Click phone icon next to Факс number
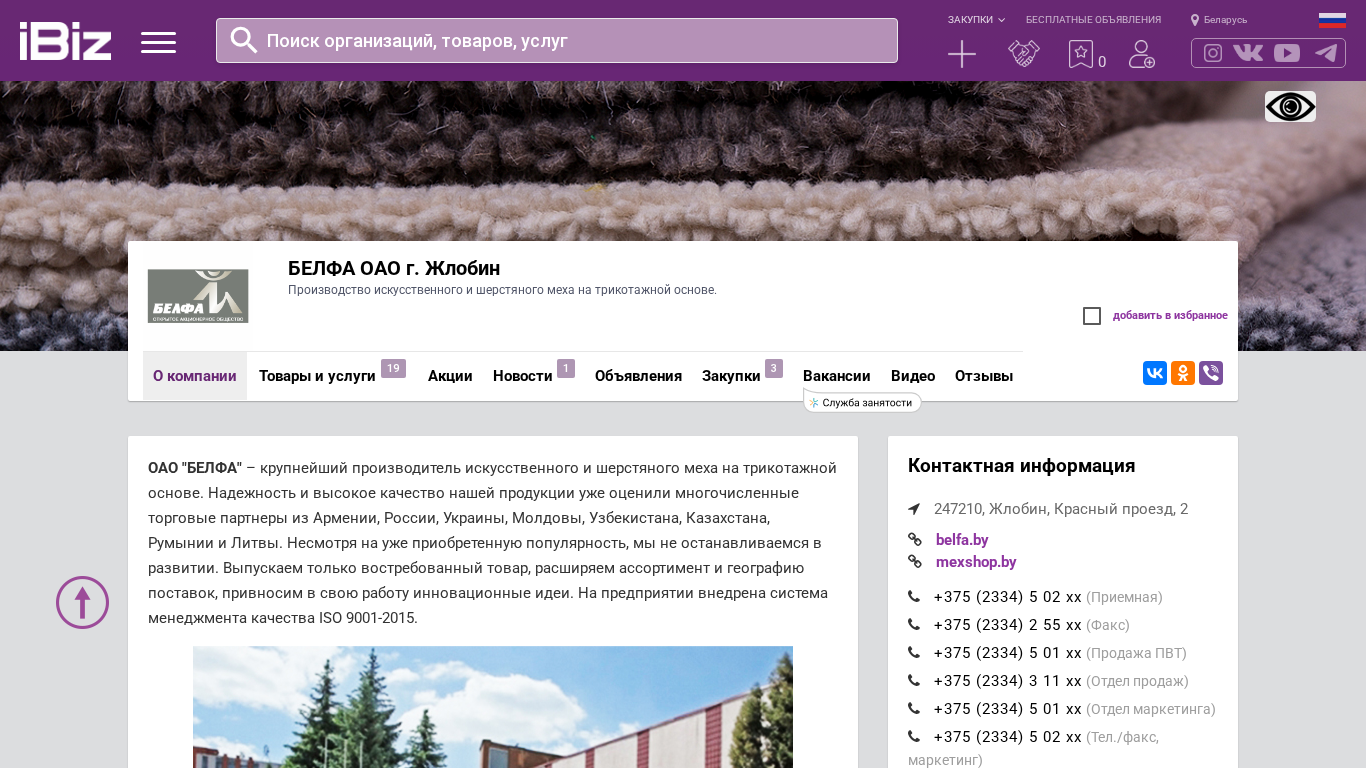The image size is (1366, 768). click(x=914, y=625)
